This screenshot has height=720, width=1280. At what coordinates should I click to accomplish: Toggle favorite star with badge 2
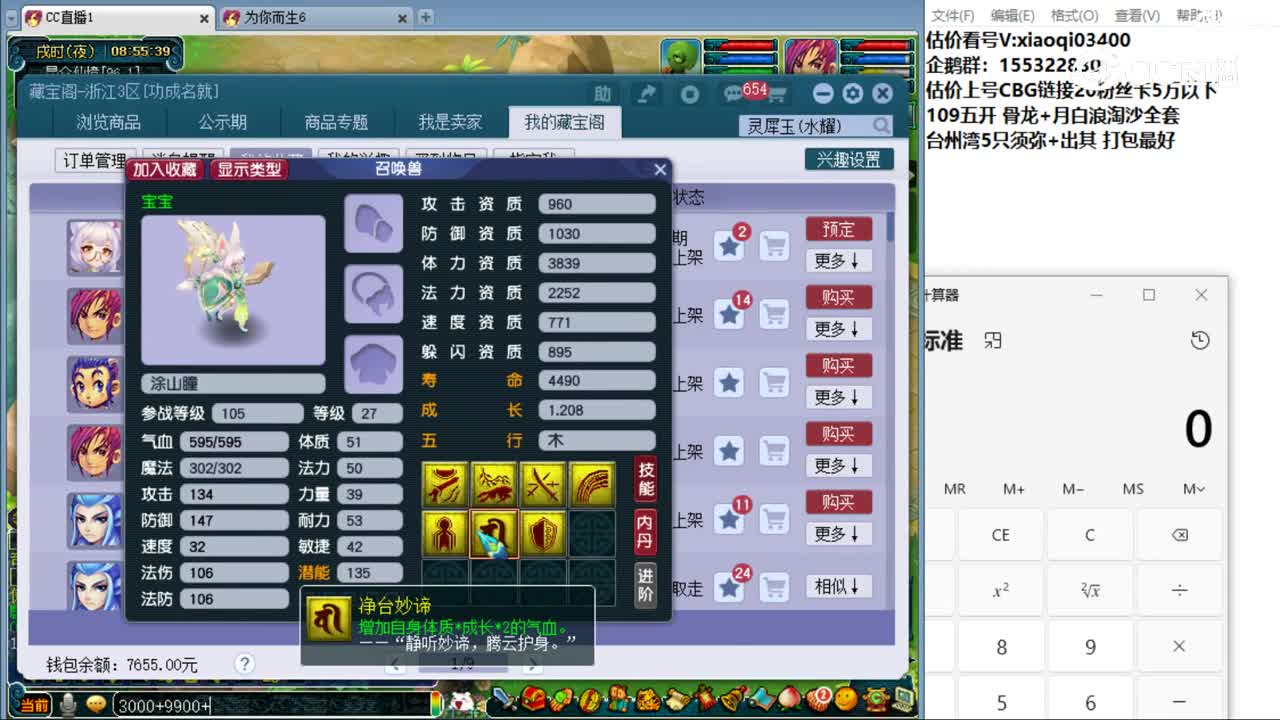(730, 246)
